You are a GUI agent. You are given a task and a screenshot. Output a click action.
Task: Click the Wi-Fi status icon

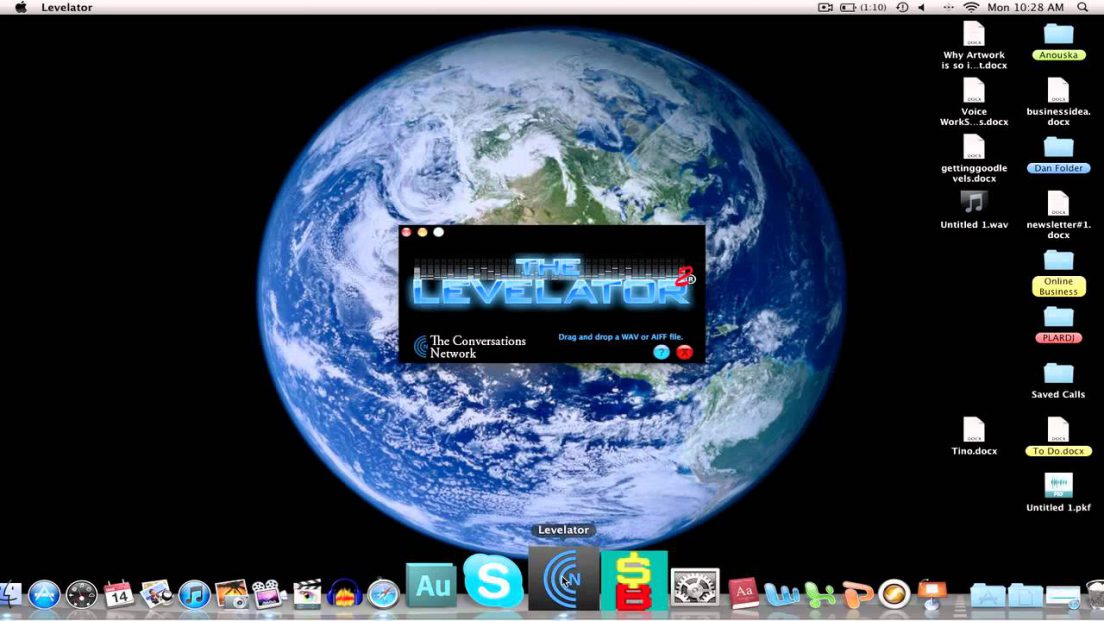pyautogui.click(x=971, y=8)
